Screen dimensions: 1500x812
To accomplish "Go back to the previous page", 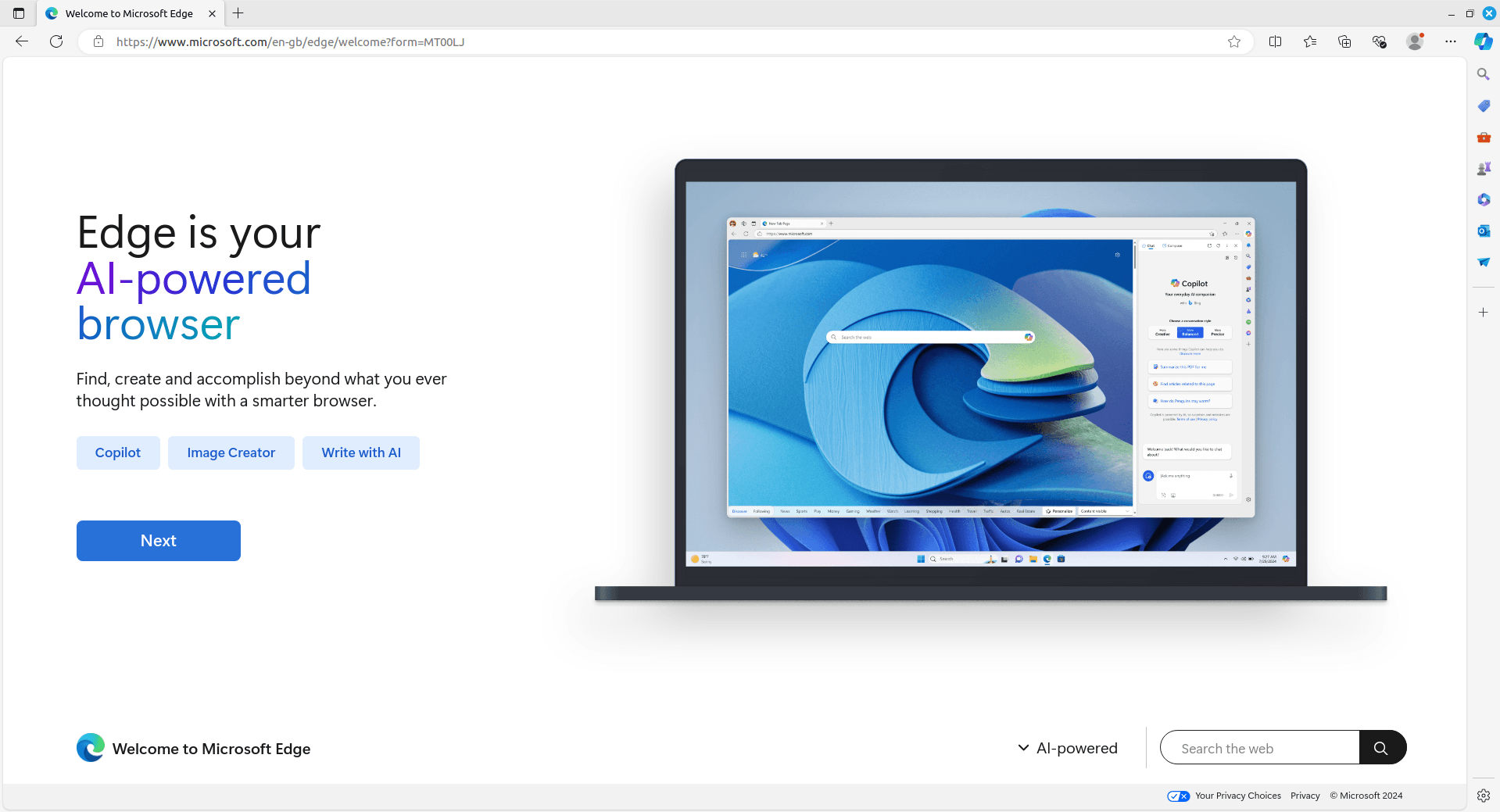I will pos(22,41).
